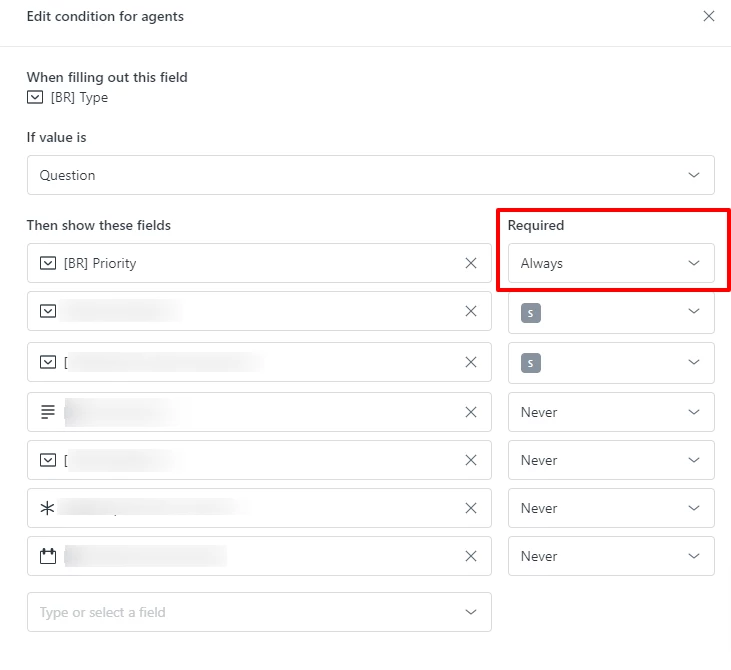Click the calendar icon in last field row
Screen dimensions: 731x670
48,556
